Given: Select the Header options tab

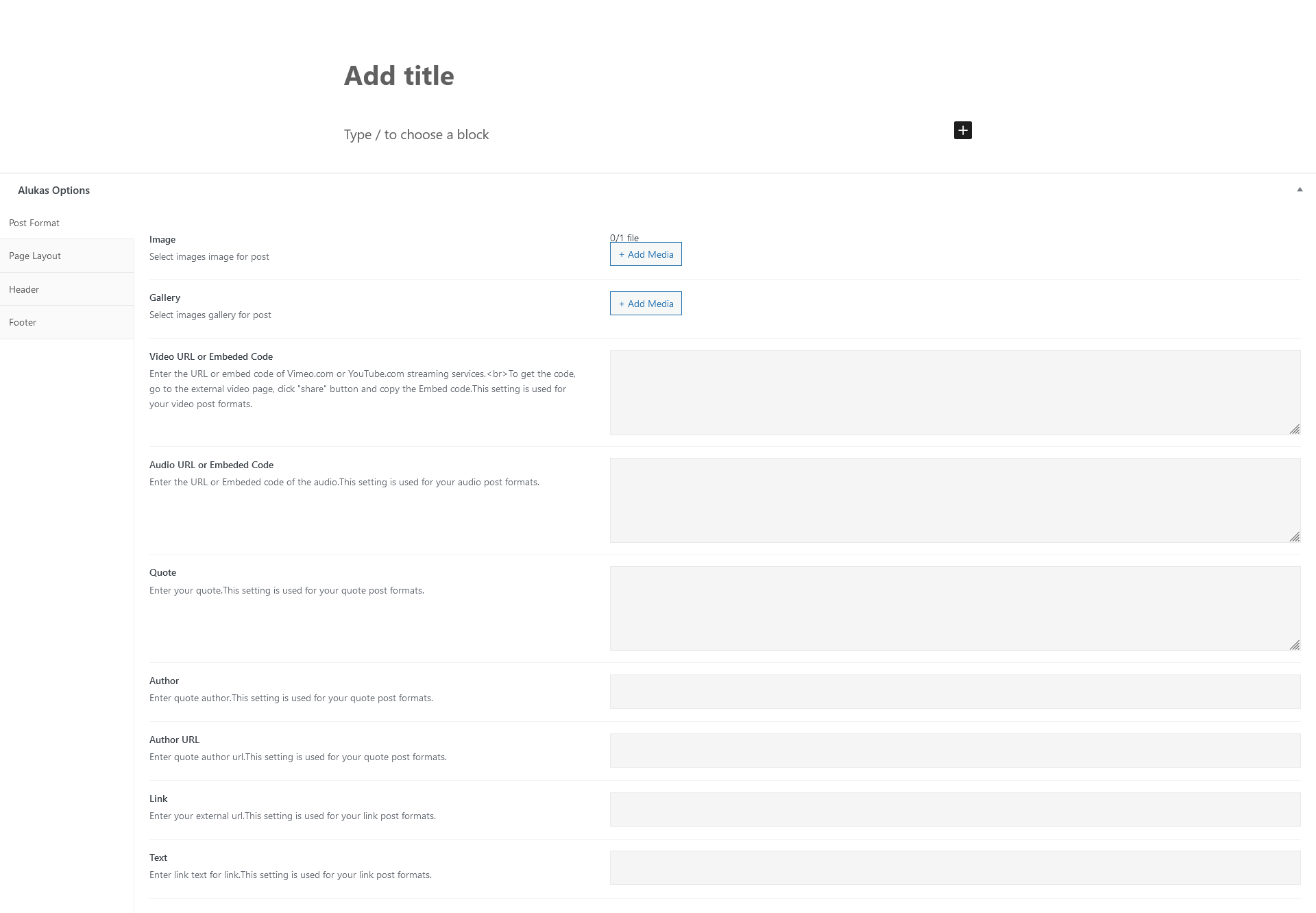Looking at the screenshot, I should pyautogui.click(x=24, y=289).
